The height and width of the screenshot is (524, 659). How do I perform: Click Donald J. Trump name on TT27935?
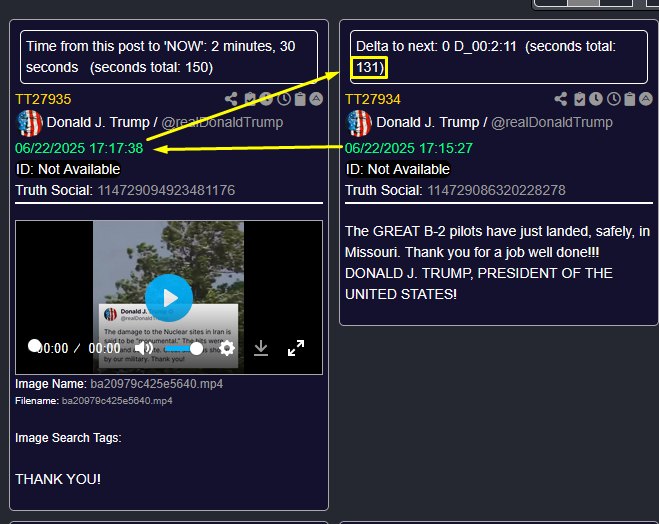98,122
